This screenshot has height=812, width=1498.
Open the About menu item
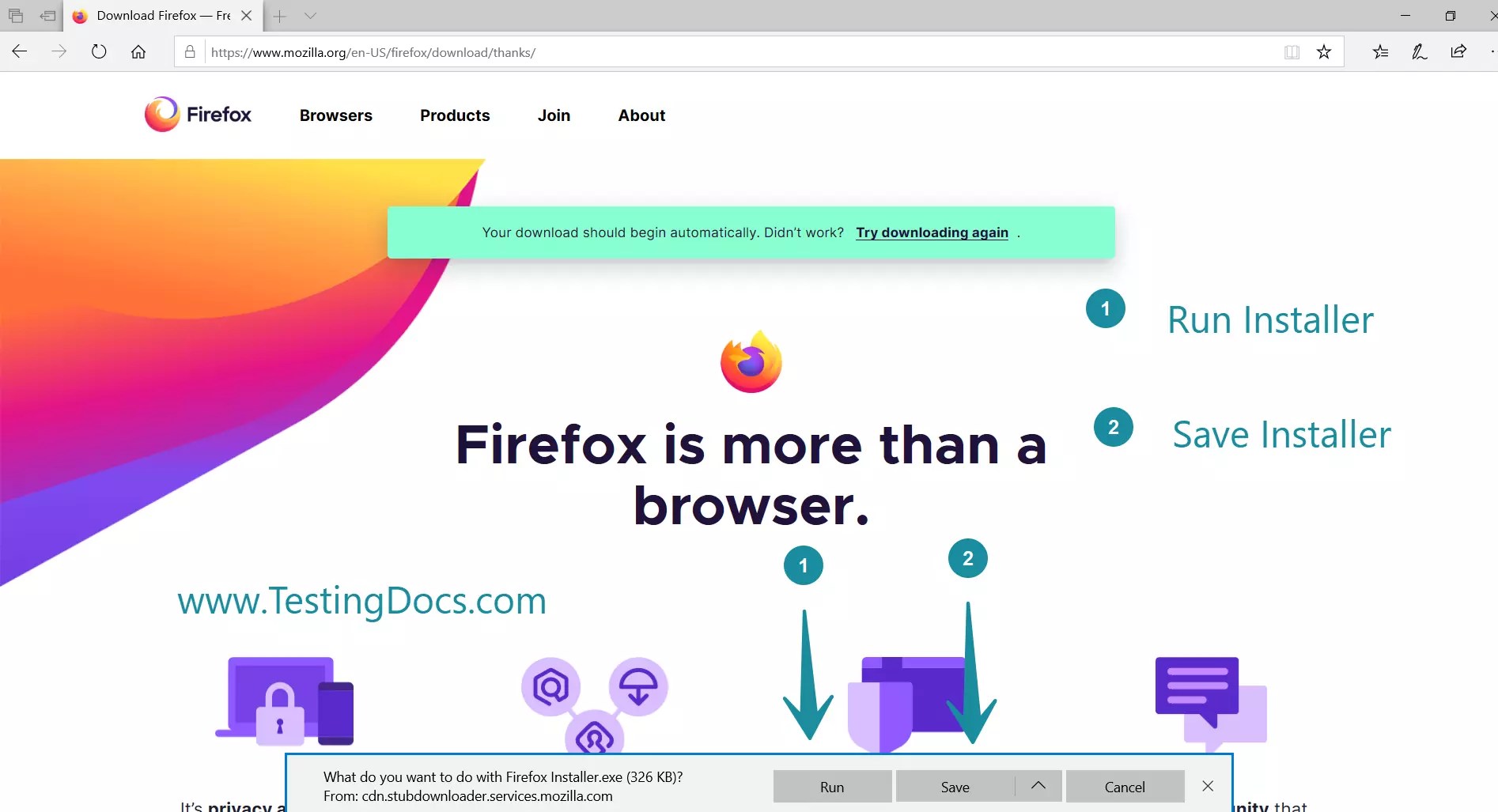641,115
